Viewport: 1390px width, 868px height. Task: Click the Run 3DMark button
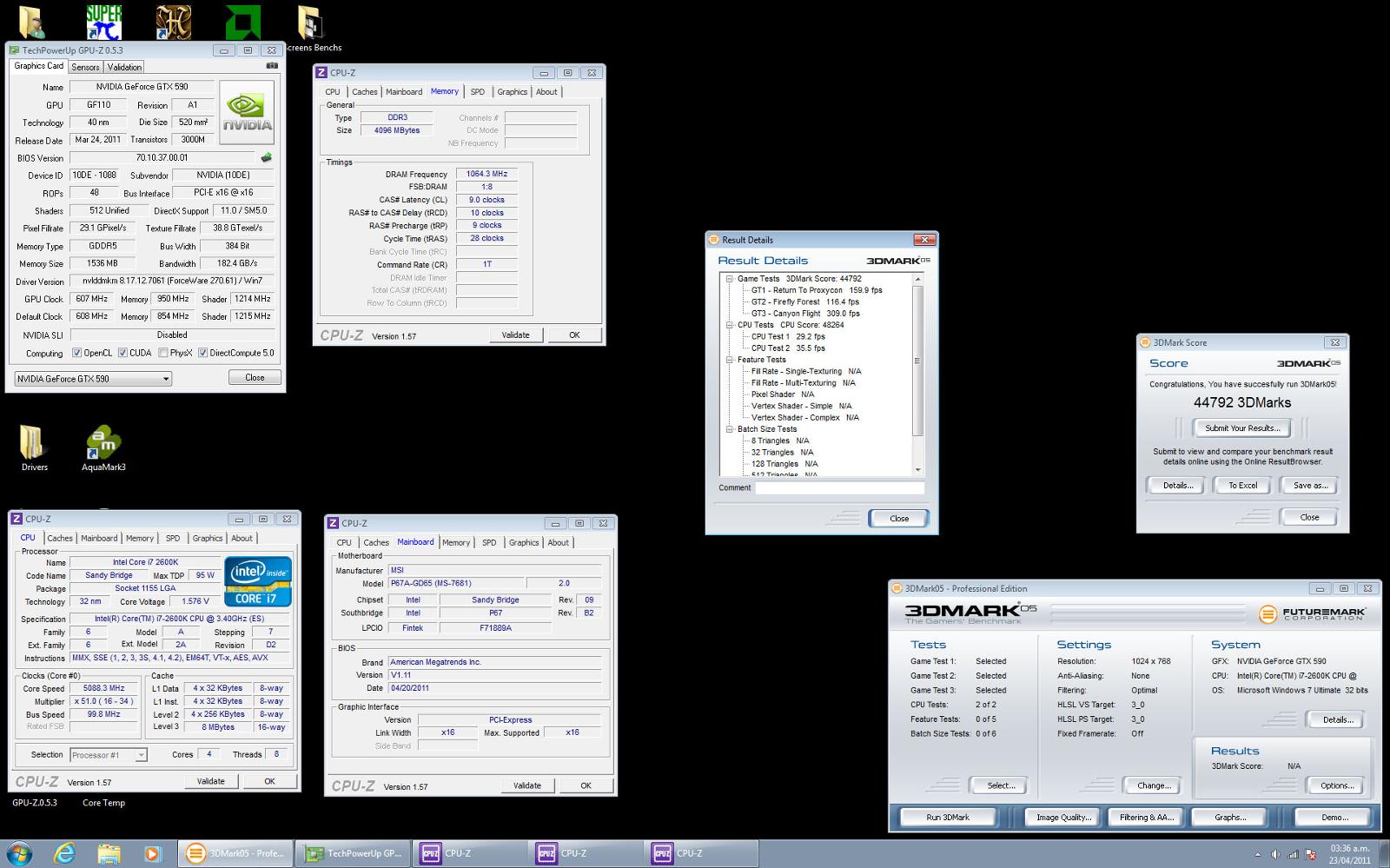coord(948,818)
